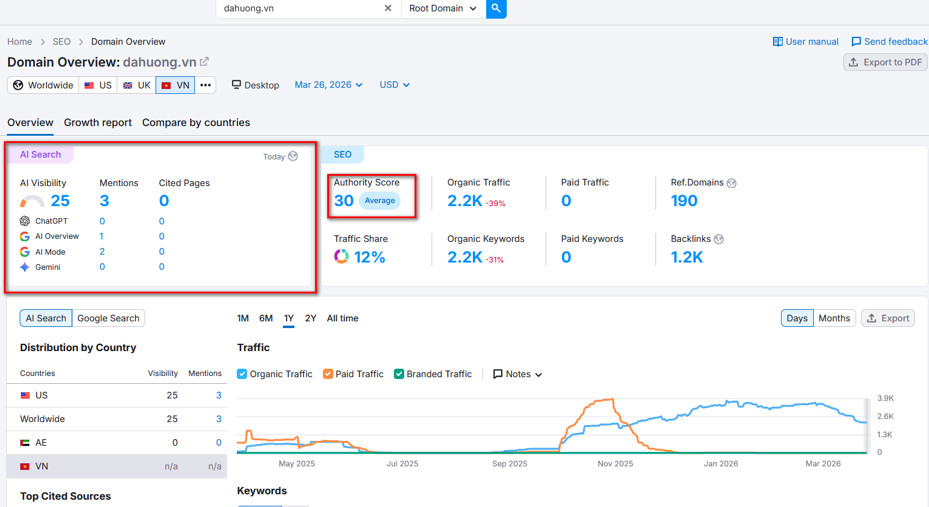
Task: Switch chart view to Months
Action: pos(834,318)
